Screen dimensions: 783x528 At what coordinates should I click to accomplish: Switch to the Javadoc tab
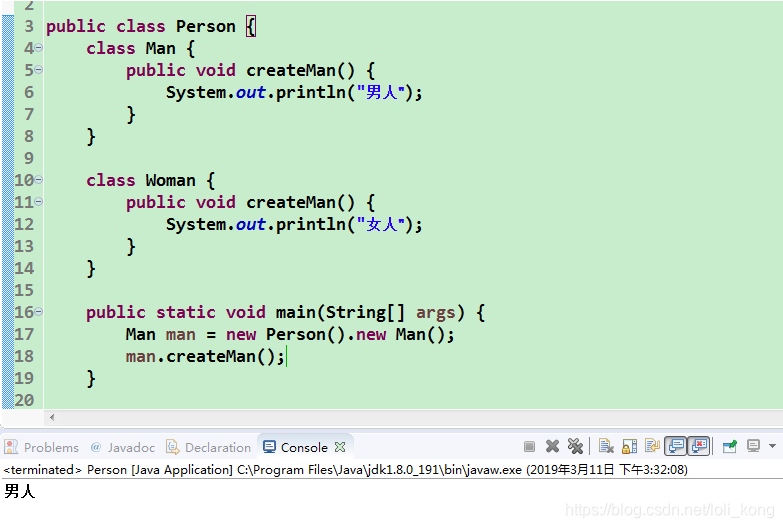(x=123, y=447)
